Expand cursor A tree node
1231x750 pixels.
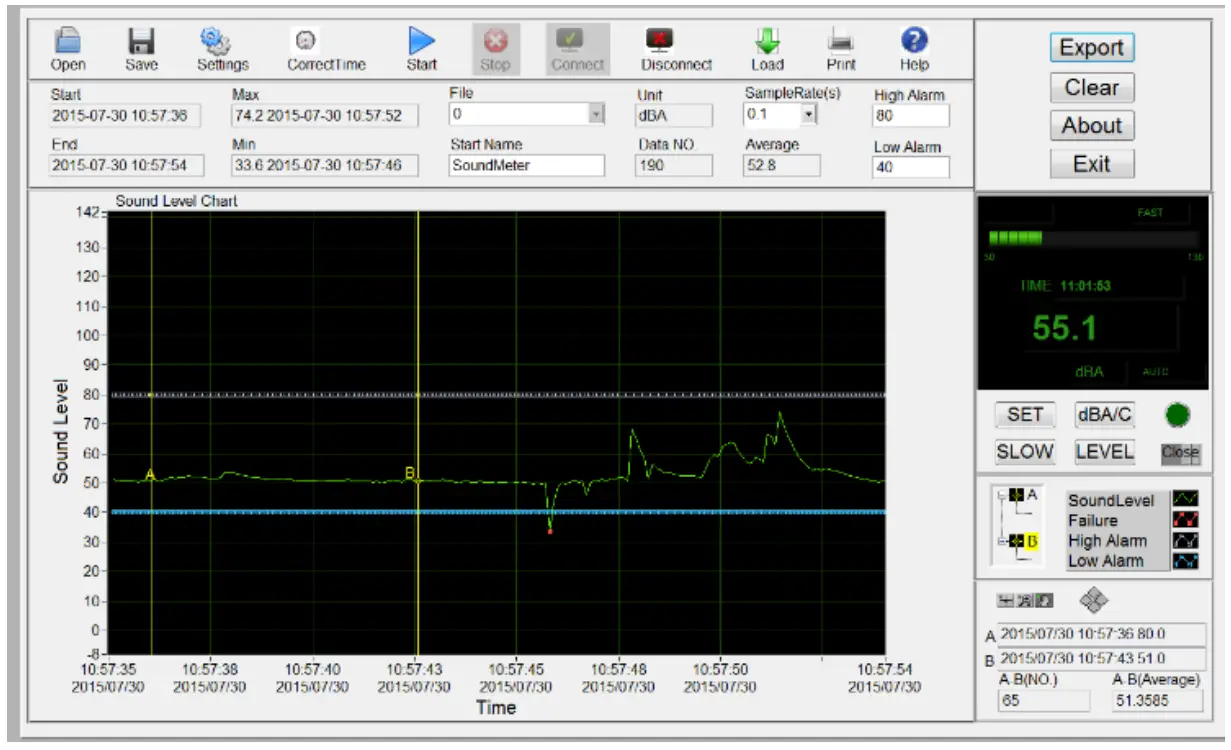pyautogui.click(x=1002, y=496)
